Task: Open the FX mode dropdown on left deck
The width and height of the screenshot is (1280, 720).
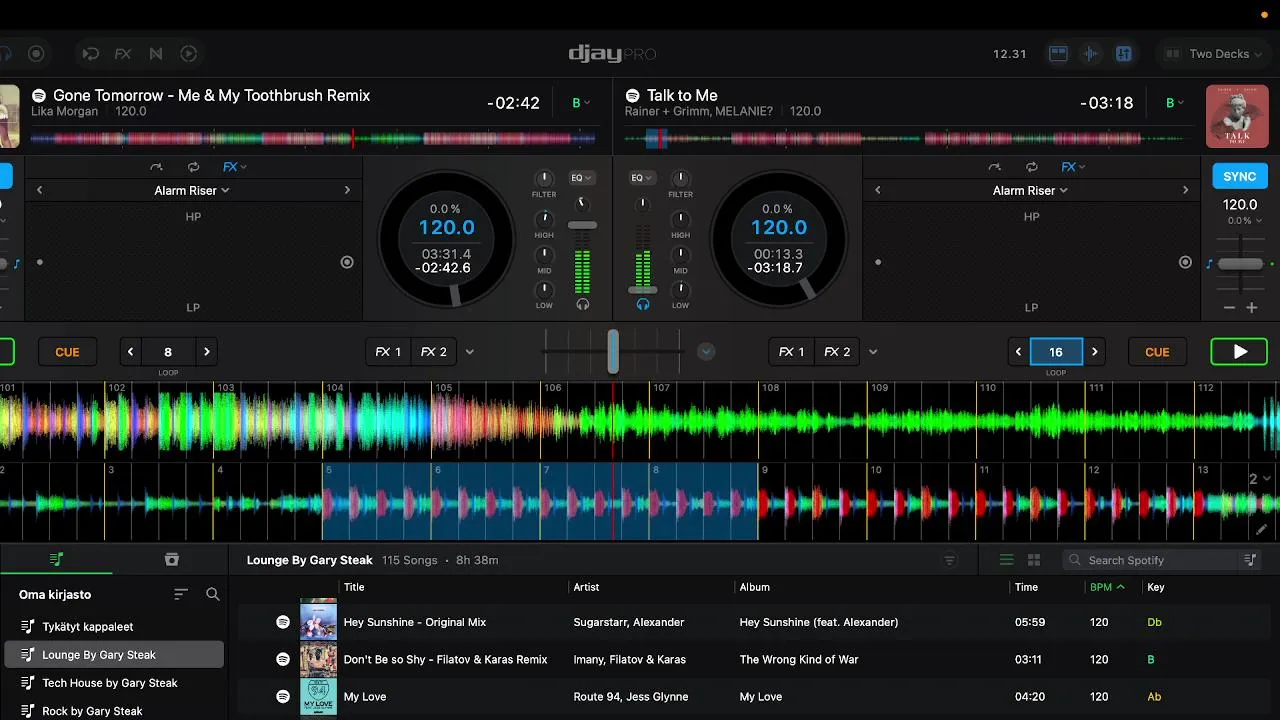Action: [x=235, y=167]
